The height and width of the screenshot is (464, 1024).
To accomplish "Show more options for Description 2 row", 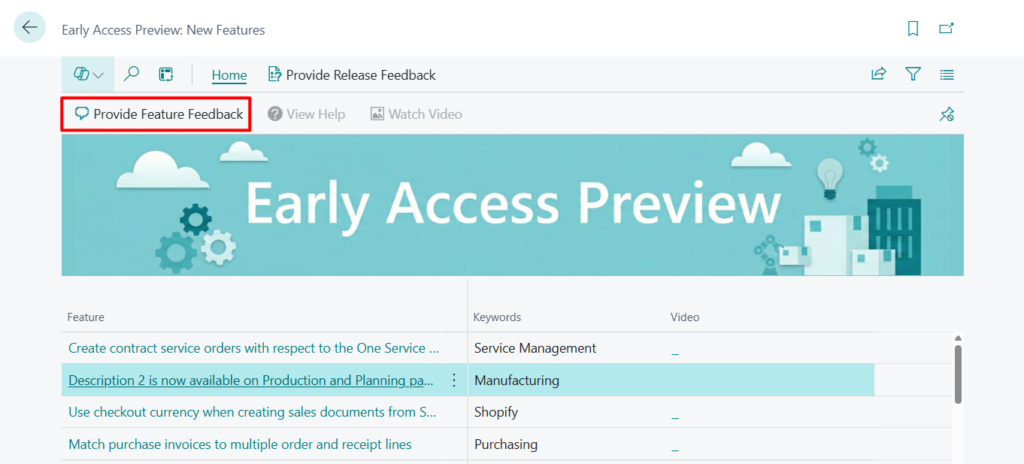I will pyautogui.click(x=454, y=380).
